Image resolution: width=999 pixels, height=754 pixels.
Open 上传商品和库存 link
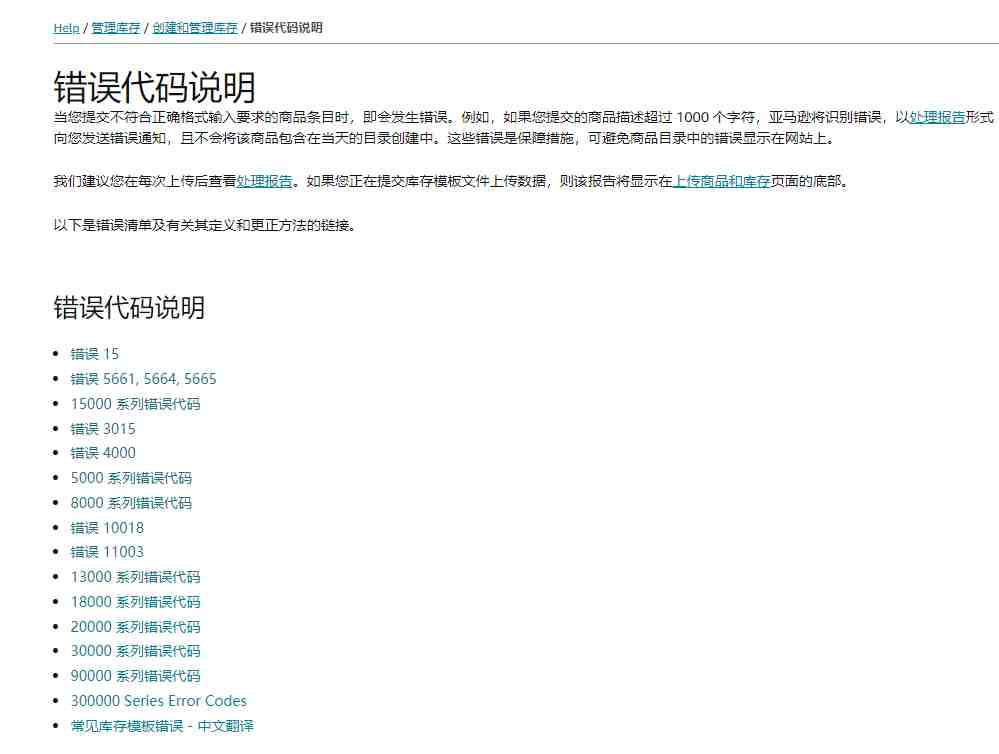click(722, 181)
